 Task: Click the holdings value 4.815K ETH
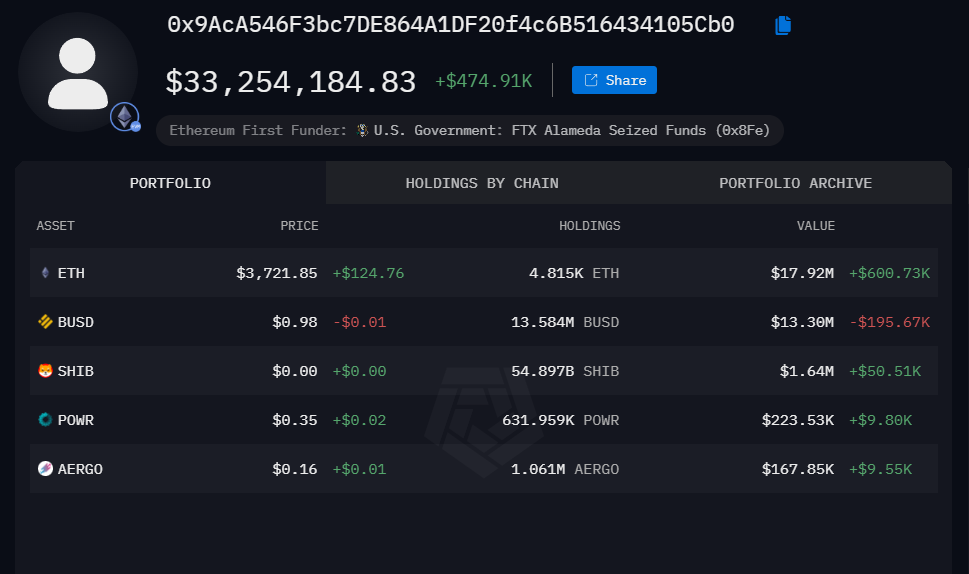point(574,273)
